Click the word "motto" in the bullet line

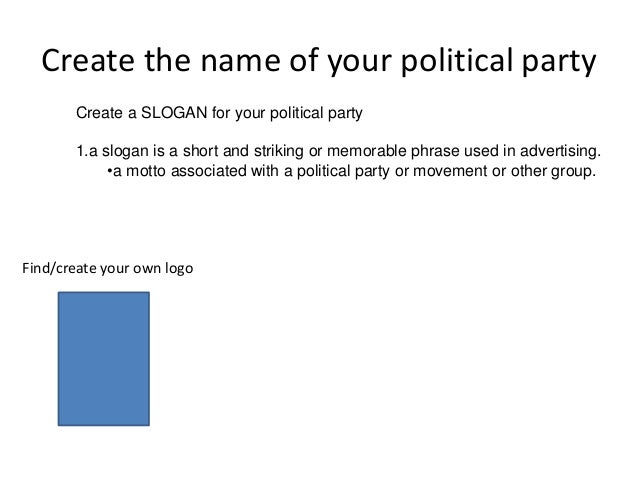pyautogui.click(x=144, y=170)
